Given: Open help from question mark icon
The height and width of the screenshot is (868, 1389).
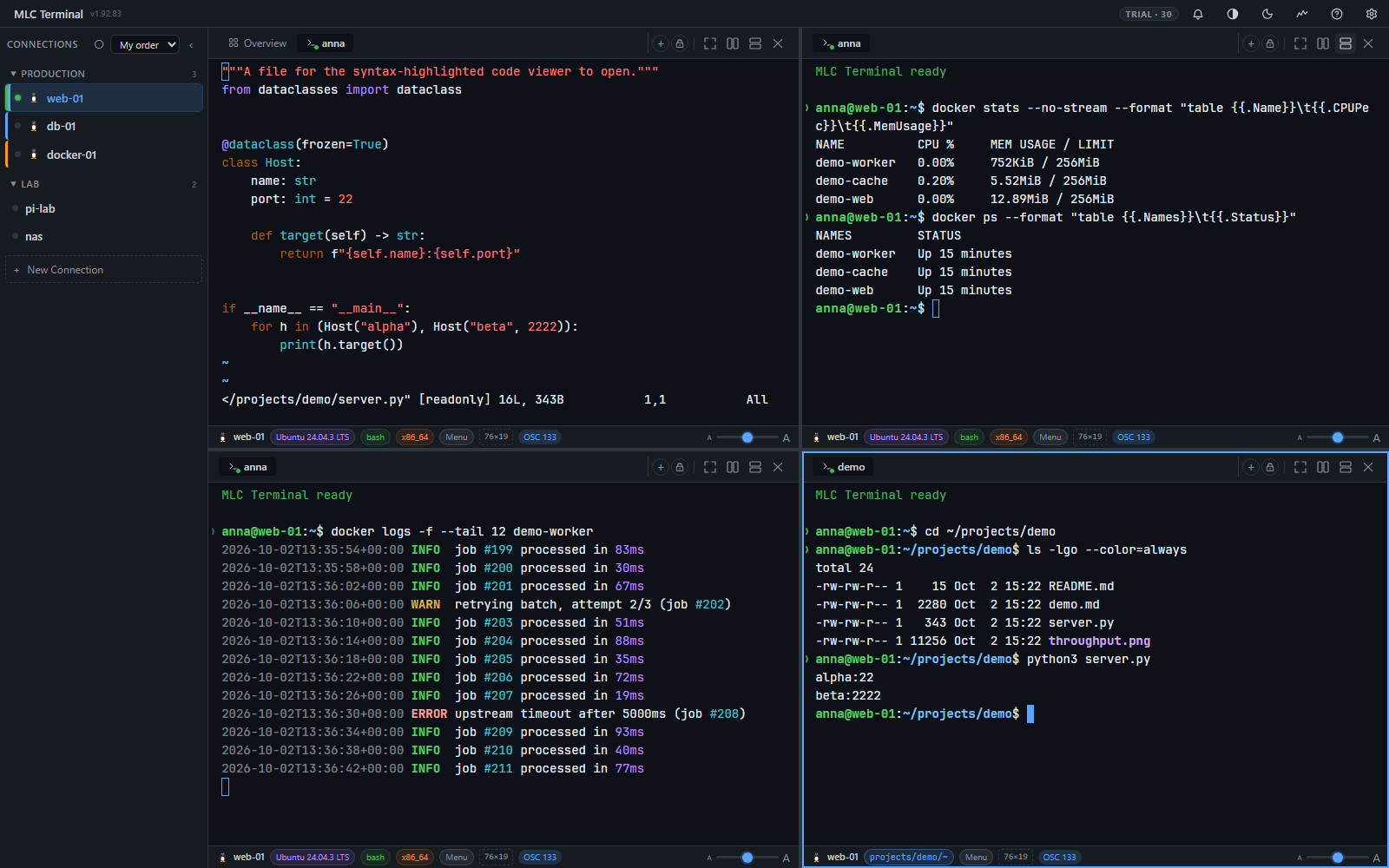Looking at the screenshot, I should [x=1337, y=14].
